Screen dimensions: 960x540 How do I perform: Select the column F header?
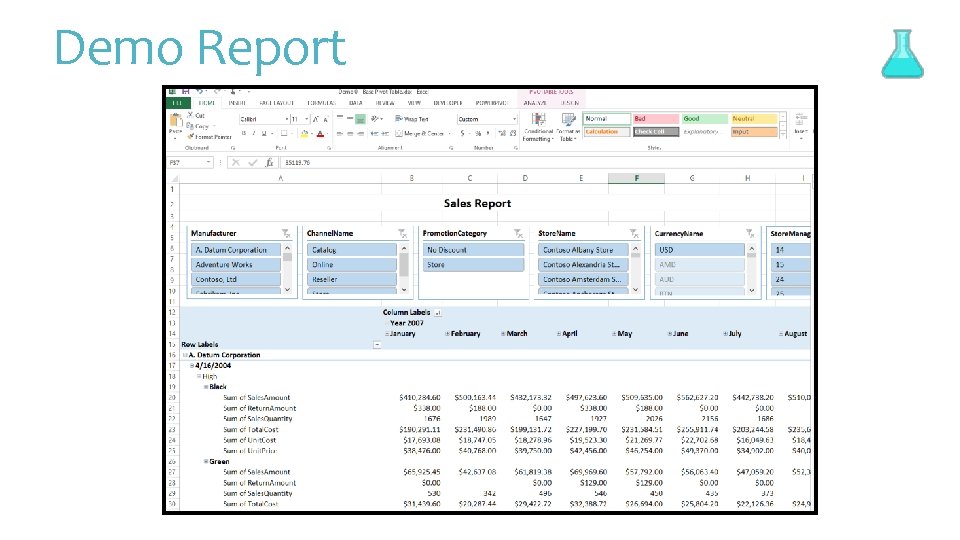click(x=636, y=178)
